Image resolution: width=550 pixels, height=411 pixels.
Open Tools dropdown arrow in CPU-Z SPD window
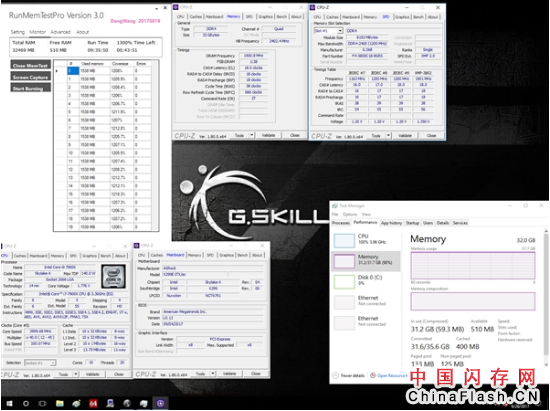pyautogui.click(x=388, y=136)
